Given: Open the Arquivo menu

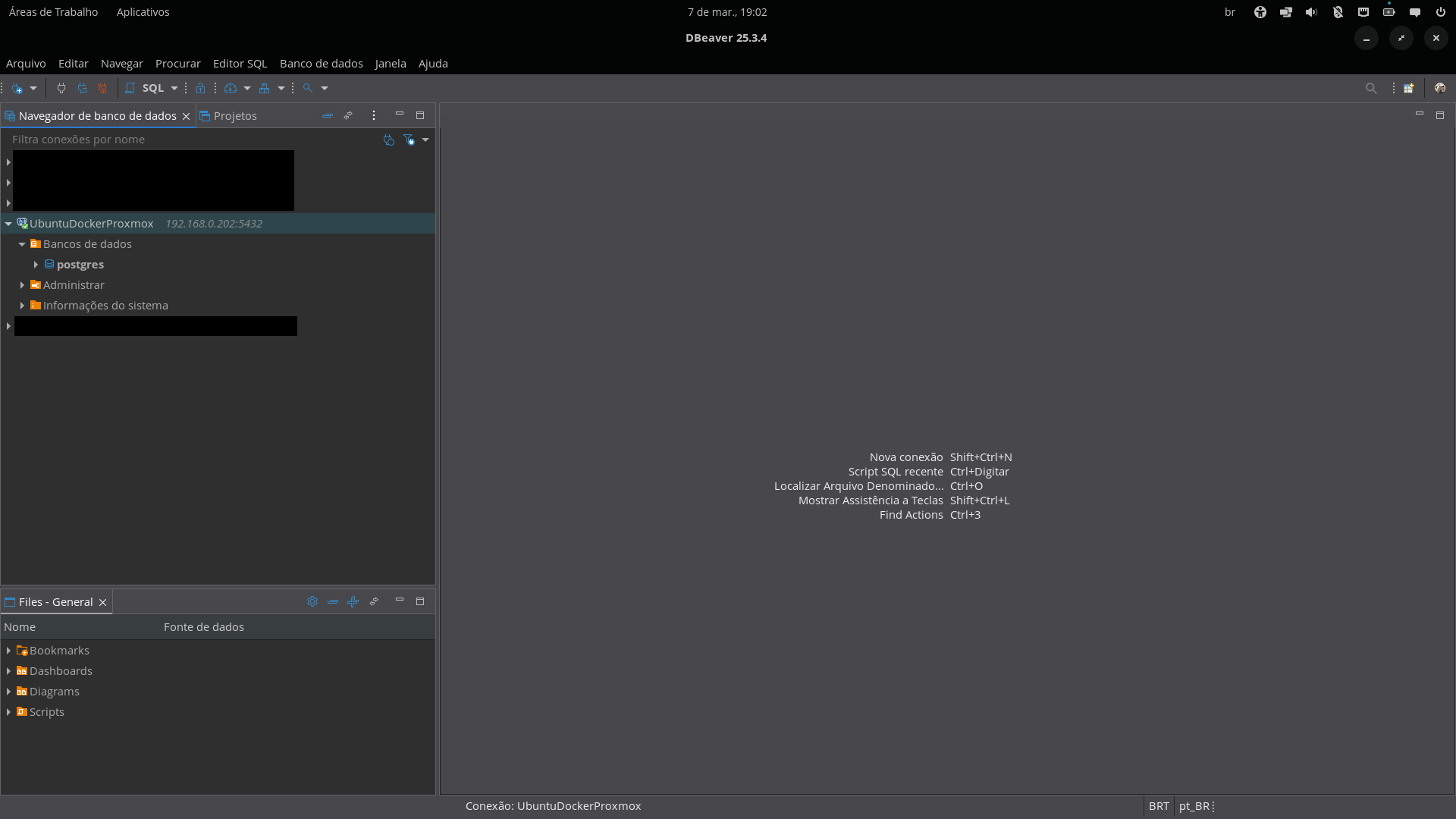Looking at the screenshot, I should click(x=26, y=64).
